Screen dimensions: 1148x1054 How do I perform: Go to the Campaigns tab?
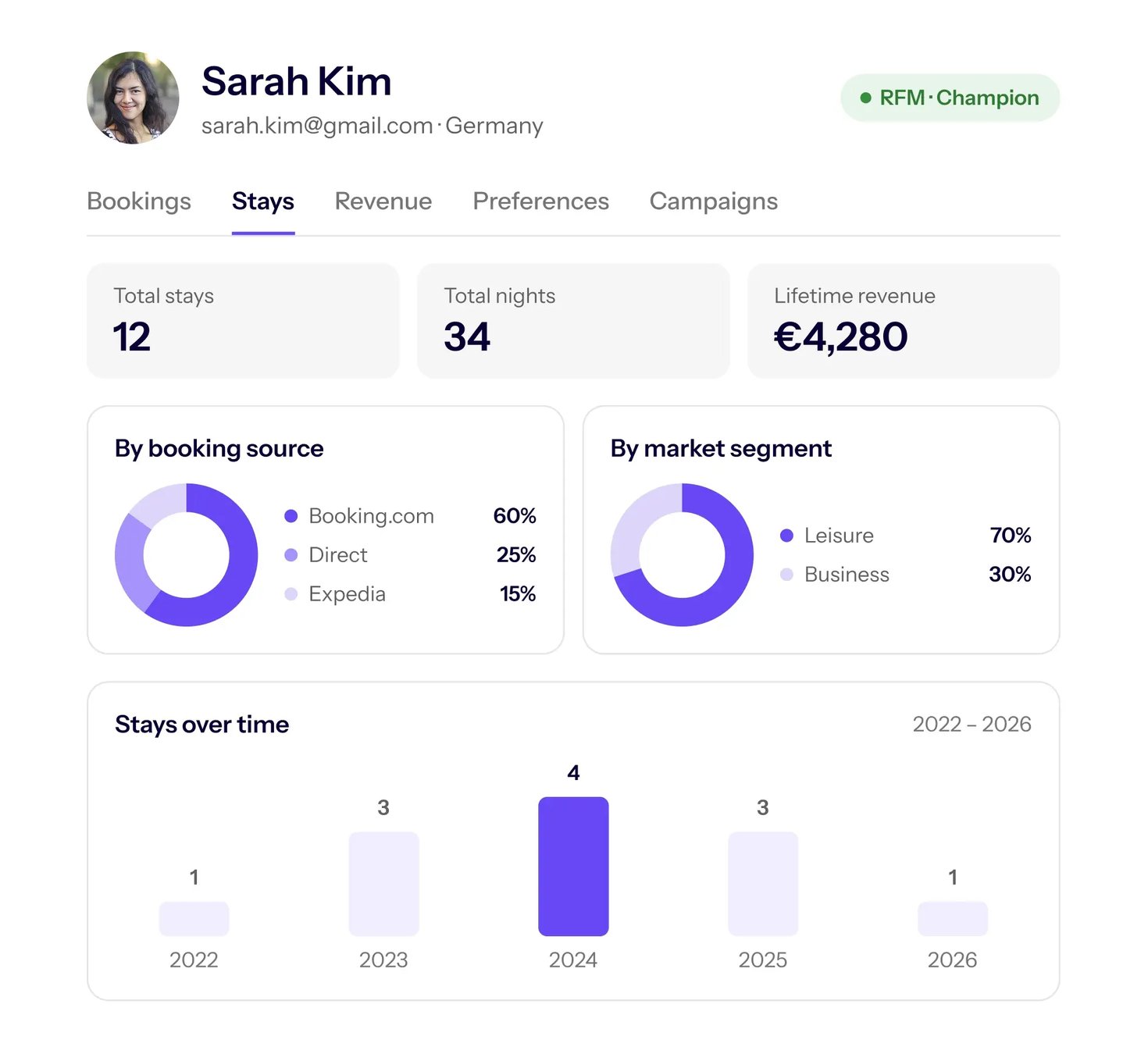pyautogui.click(x=714, y=201)
